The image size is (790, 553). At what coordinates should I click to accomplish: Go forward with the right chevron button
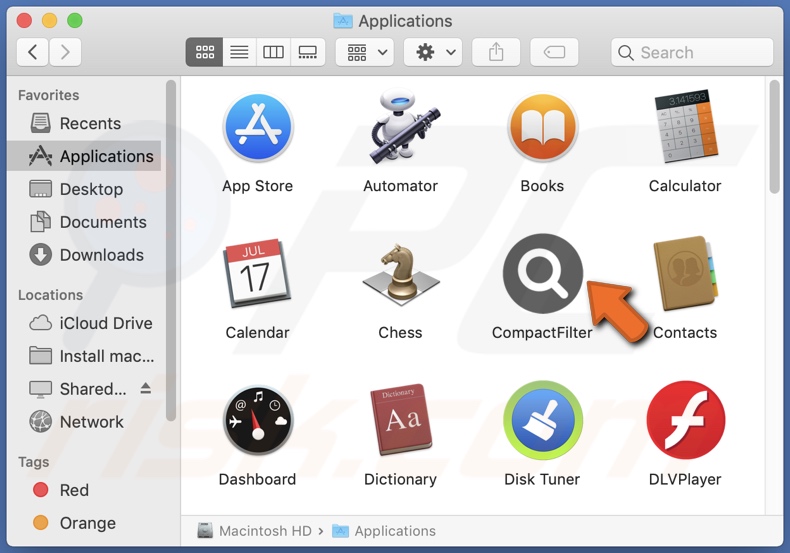(x=65, y=52)
